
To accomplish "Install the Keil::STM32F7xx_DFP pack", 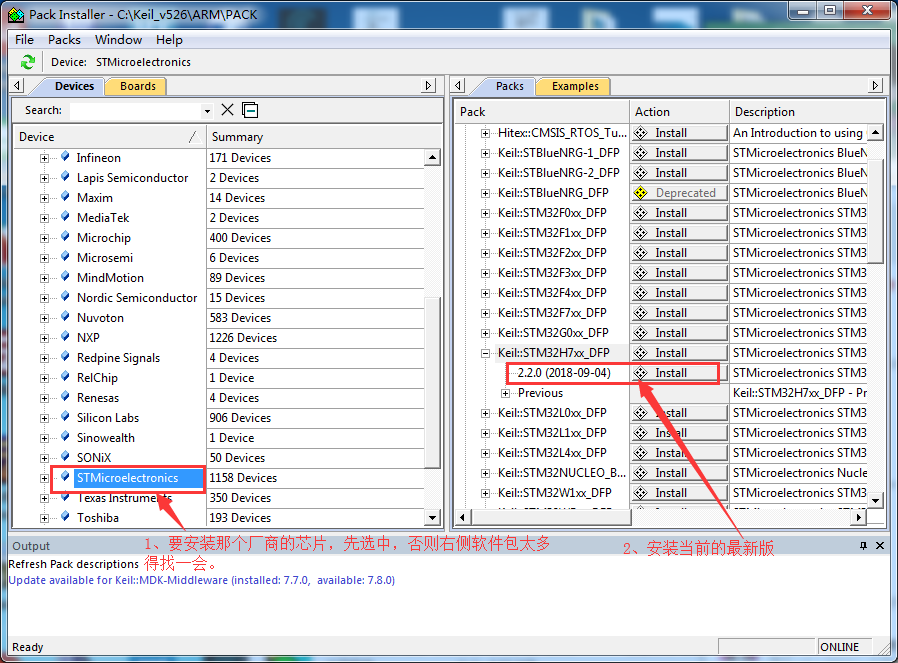I will click(679, 313).
